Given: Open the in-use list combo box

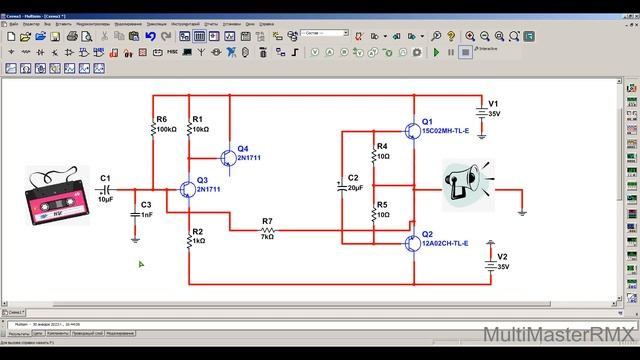Looking at the screenshot, I should click(x=324, y=33).
